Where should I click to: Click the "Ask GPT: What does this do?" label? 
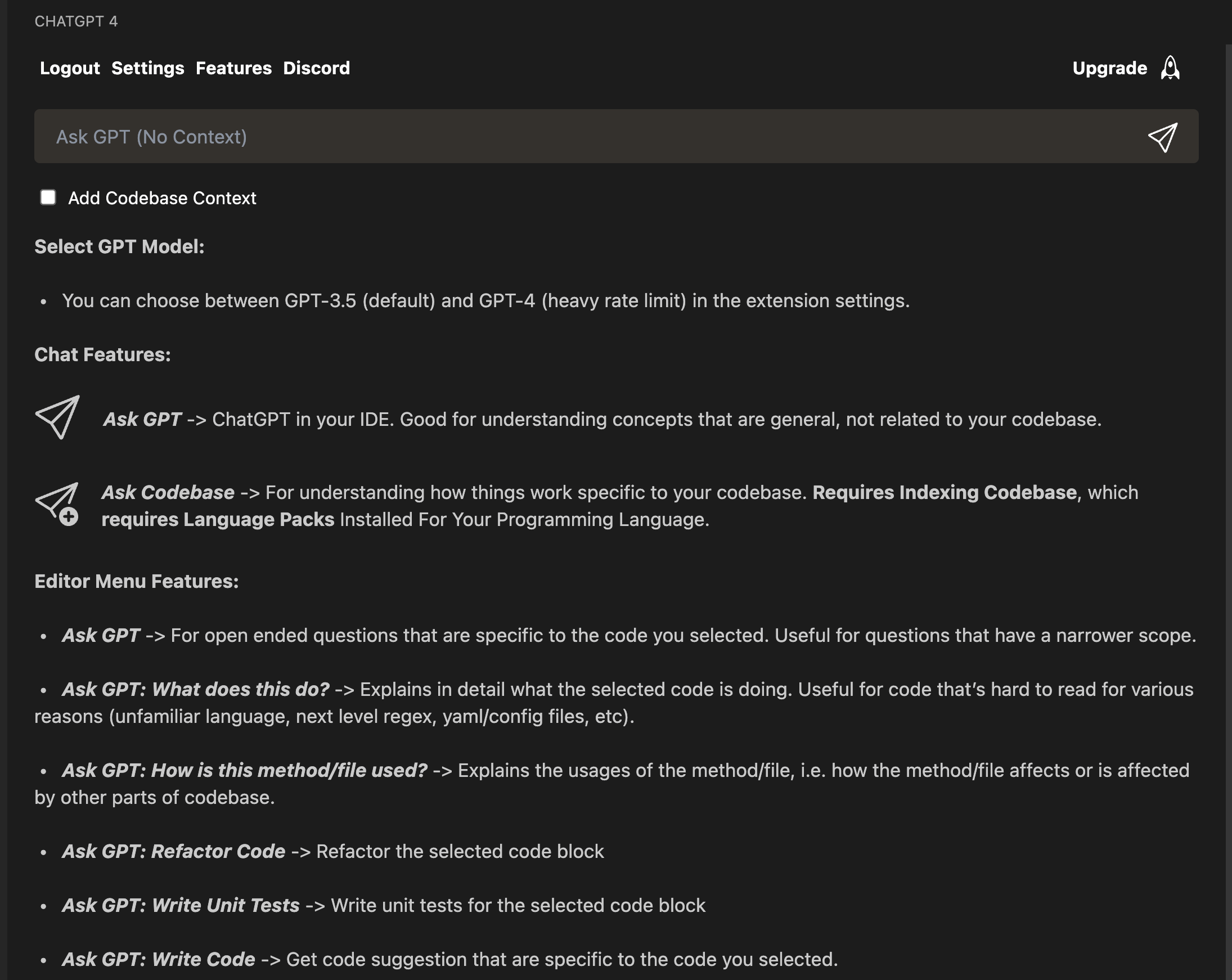coord(195,689)
